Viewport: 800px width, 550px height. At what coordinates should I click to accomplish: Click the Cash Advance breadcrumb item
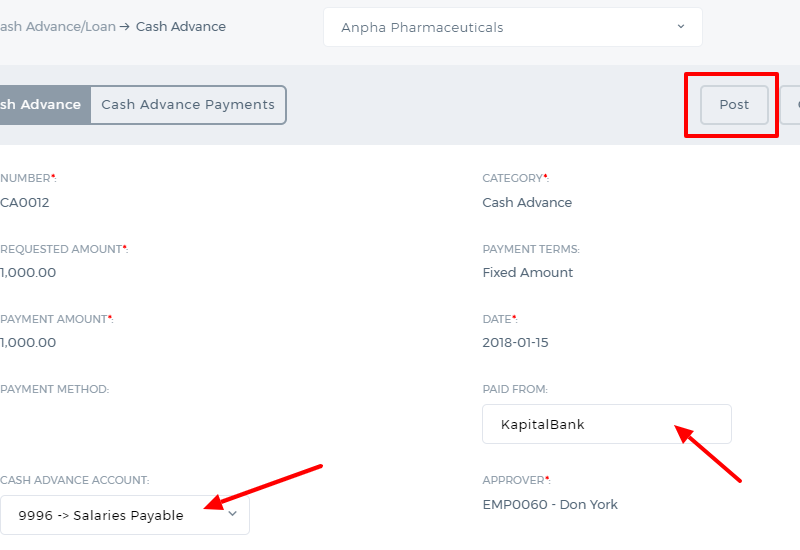(x=181, y=27)
